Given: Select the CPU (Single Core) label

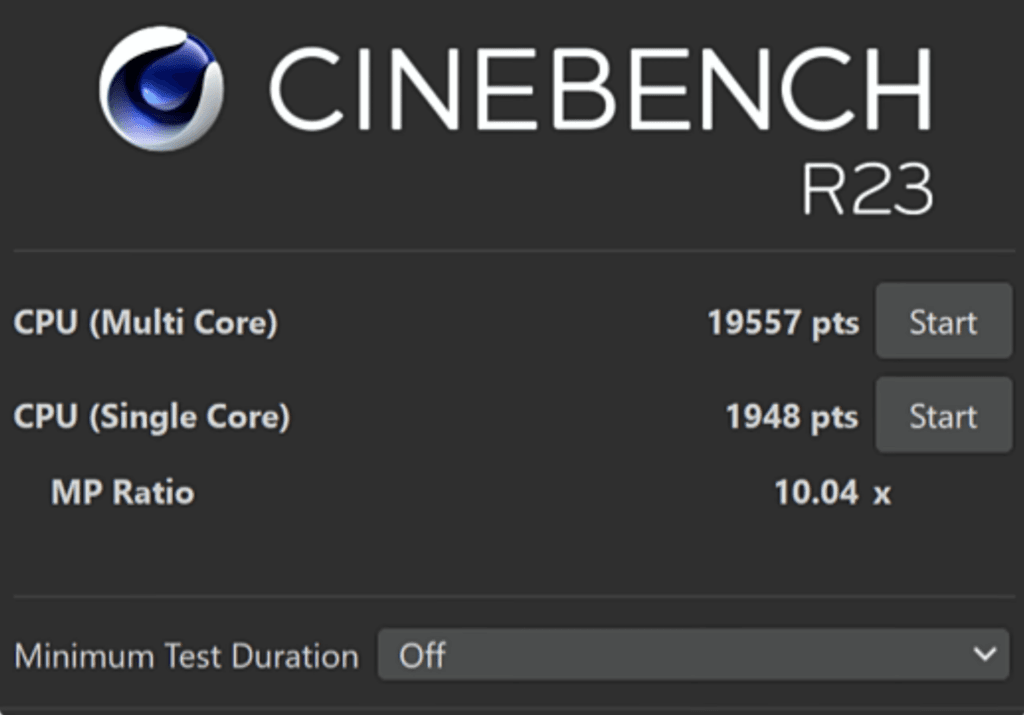Looking at the screenshot, I should [x=152, y=417].
